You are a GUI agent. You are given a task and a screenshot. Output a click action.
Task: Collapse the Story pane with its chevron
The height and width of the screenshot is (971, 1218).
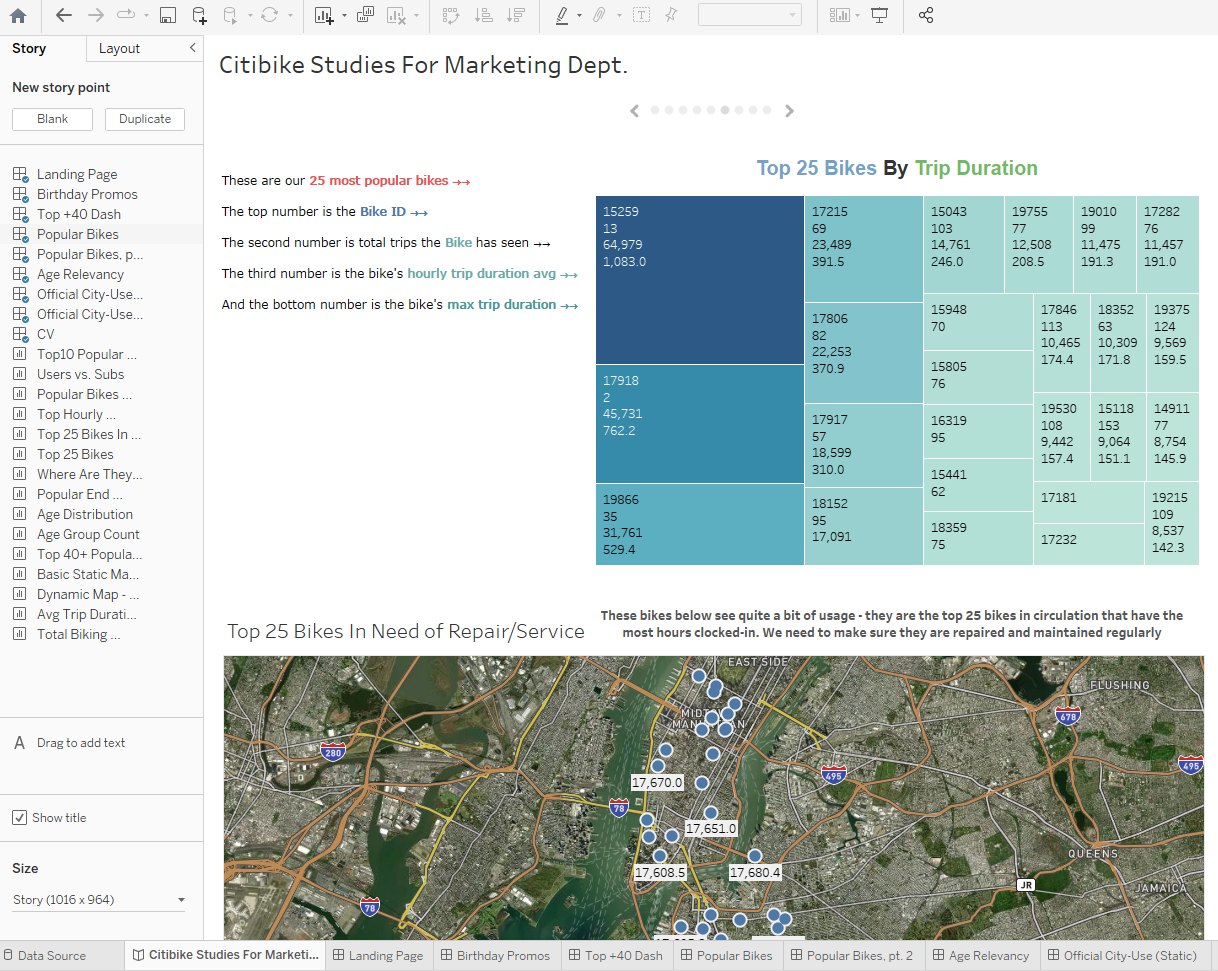pyautogui.click(x=193, y=47)
